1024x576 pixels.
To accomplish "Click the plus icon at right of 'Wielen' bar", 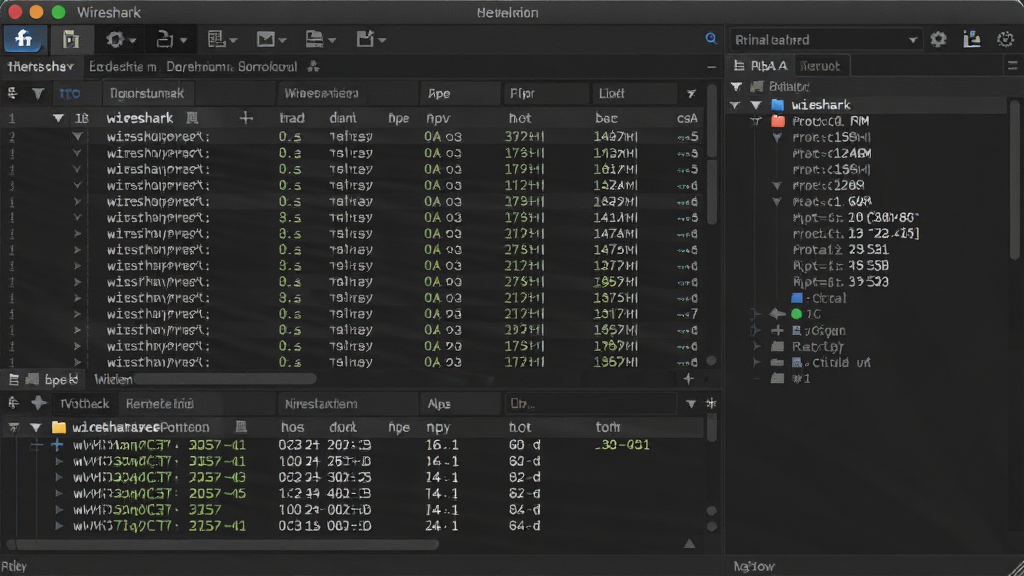I will tap(688, 379).
